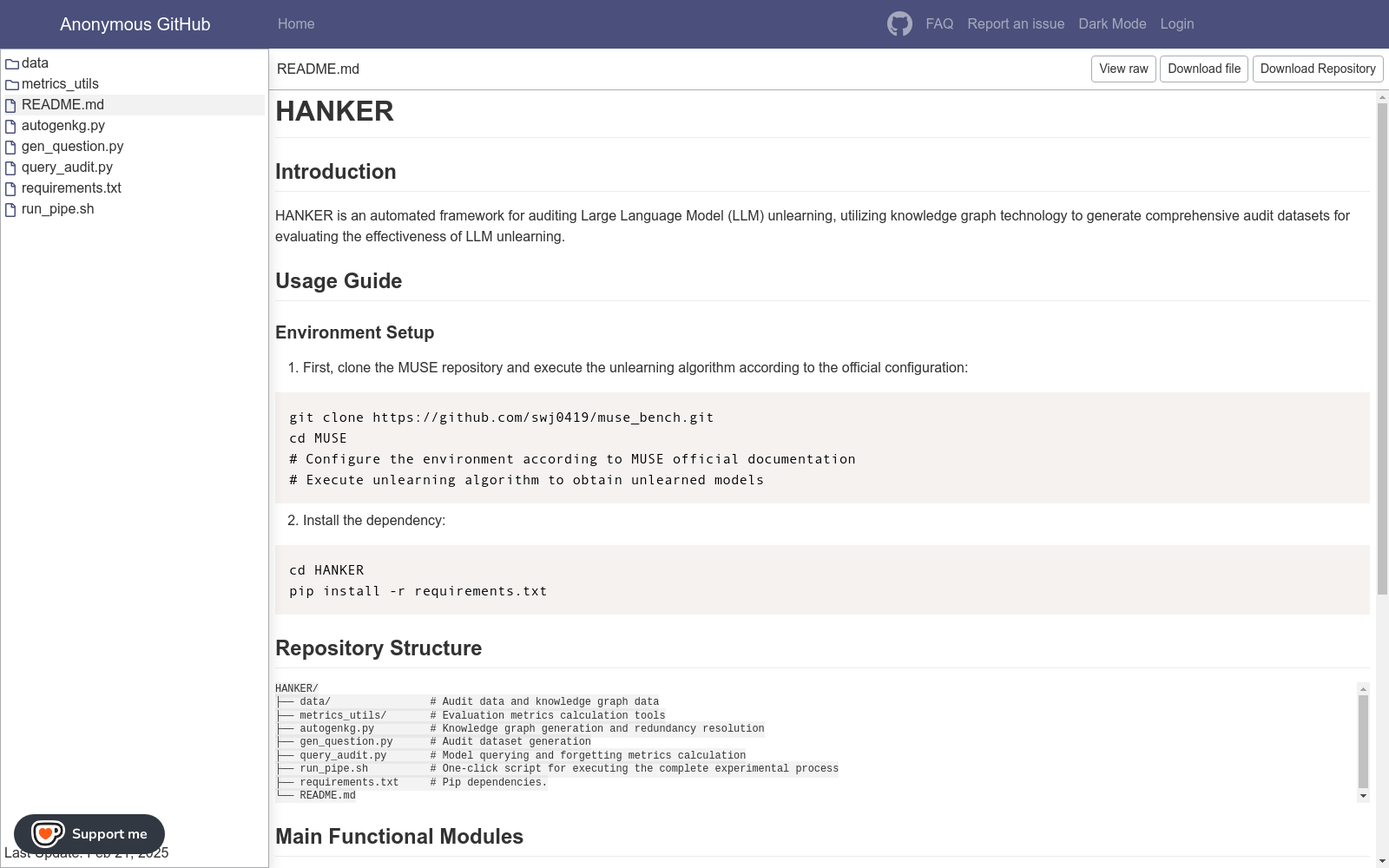The width and height of the screenshot is (1389, 868).
Task: Open gen_question.py from the file tree
Action: [x=72, y=146]
